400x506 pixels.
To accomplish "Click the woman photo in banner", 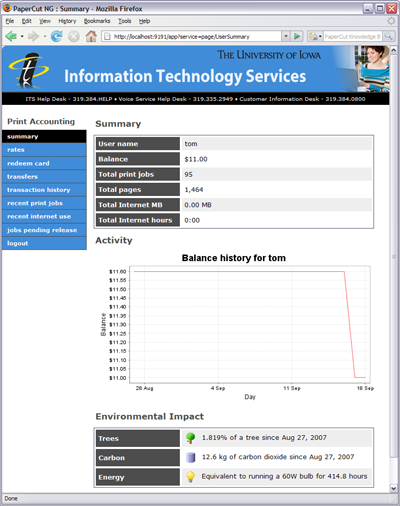I will [x=372, y=69].
